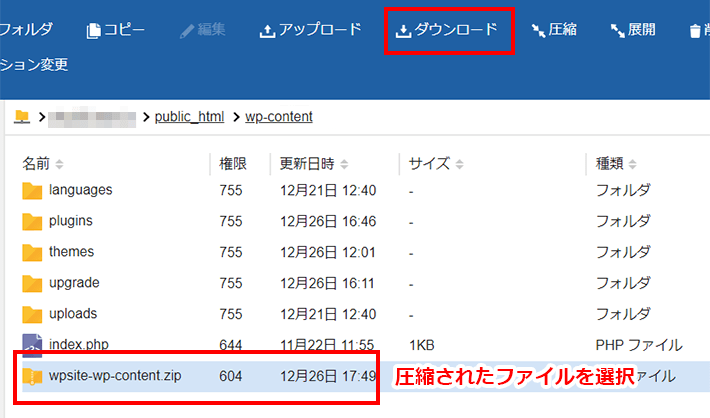The image size is (710, 418).
Task: Select the languages folder icon
Action: [x=32, y=190]
